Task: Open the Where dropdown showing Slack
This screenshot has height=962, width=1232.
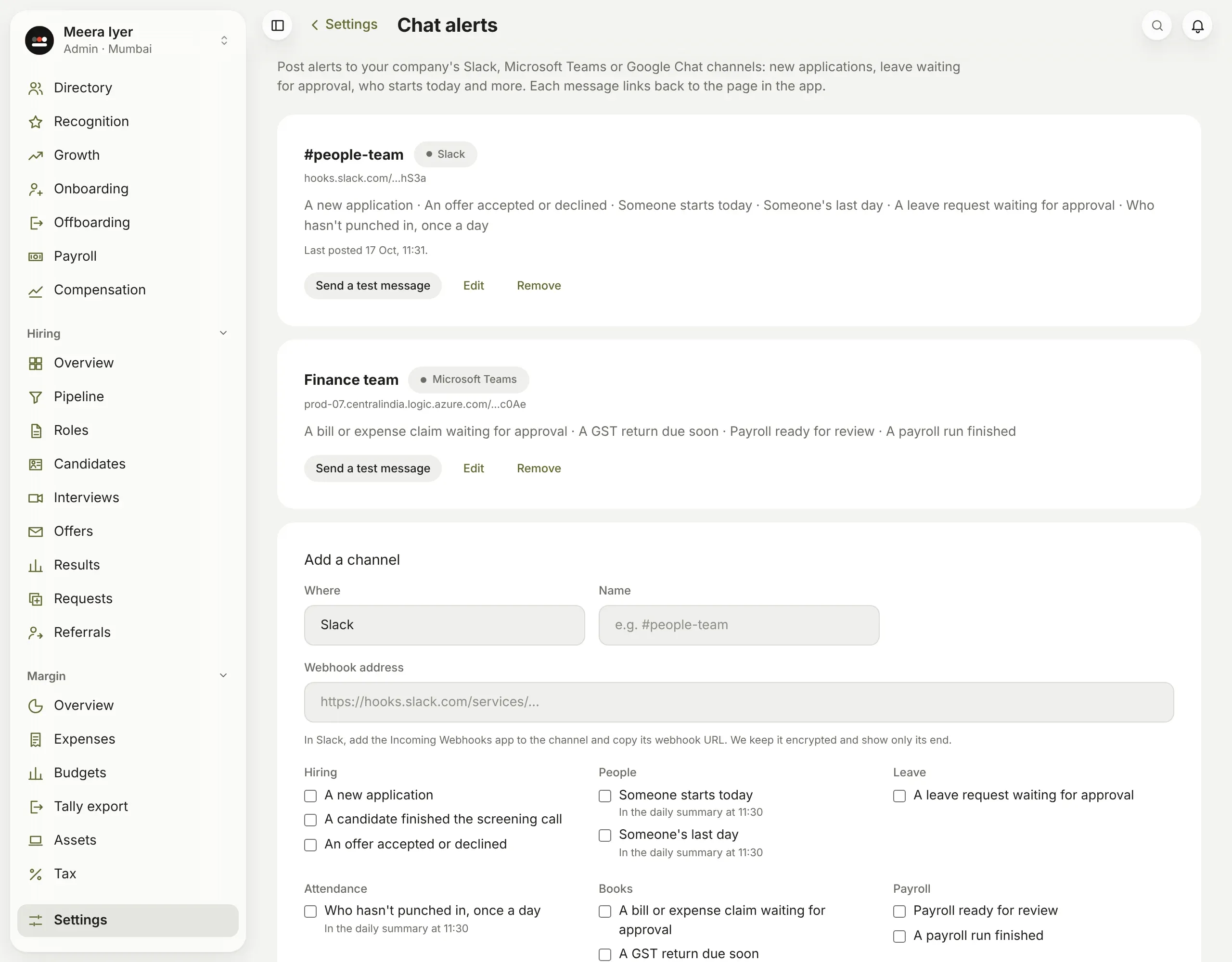Action: click(x=444, y=625)
